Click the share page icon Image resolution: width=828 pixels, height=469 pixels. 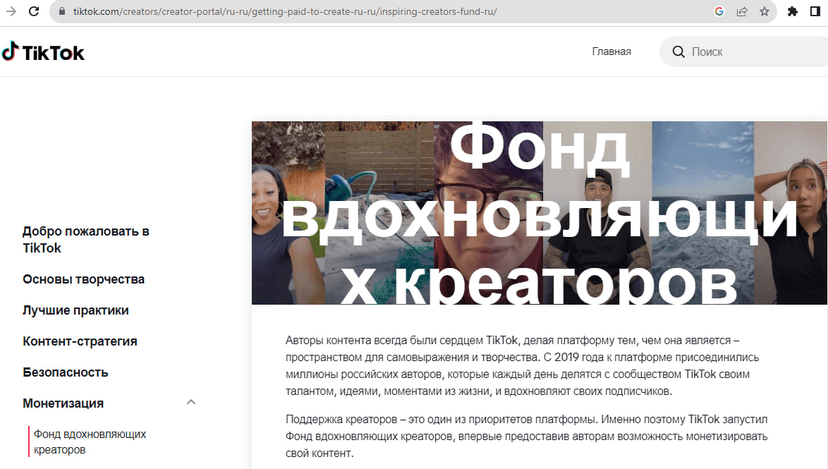[742, 11]
